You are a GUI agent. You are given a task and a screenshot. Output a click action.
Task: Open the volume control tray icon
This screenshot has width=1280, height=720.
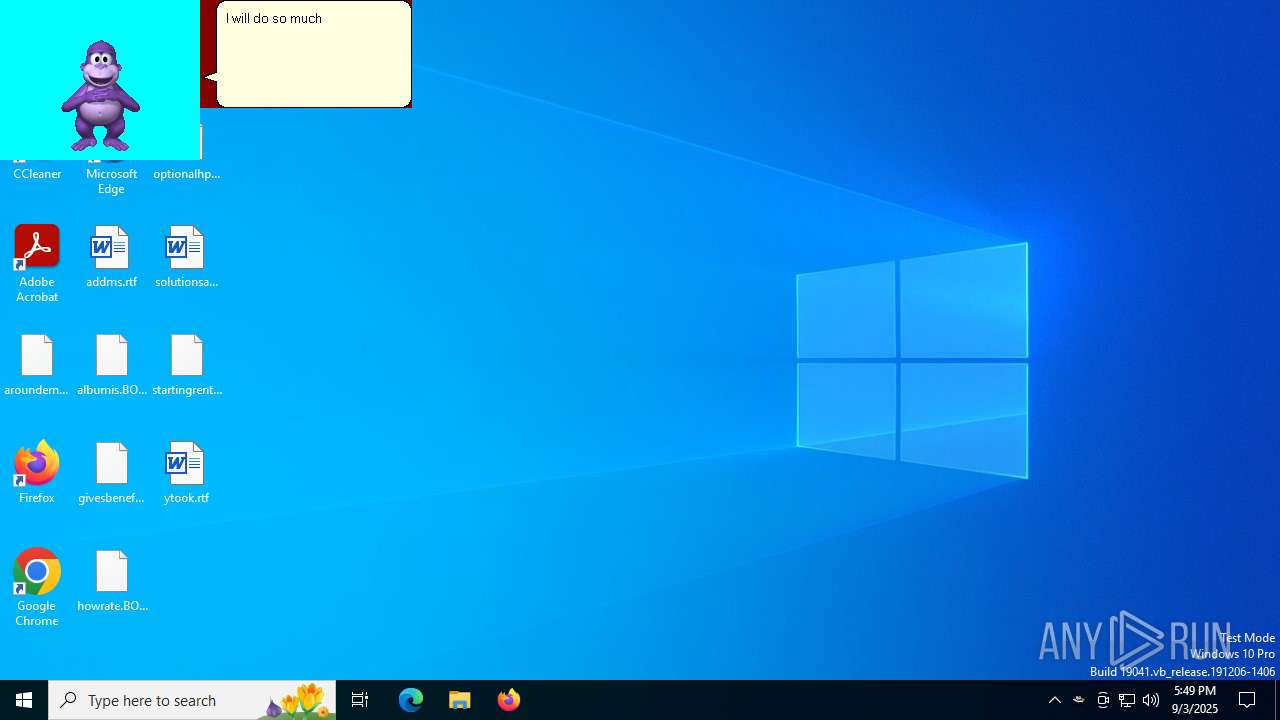coord(1151,700)
